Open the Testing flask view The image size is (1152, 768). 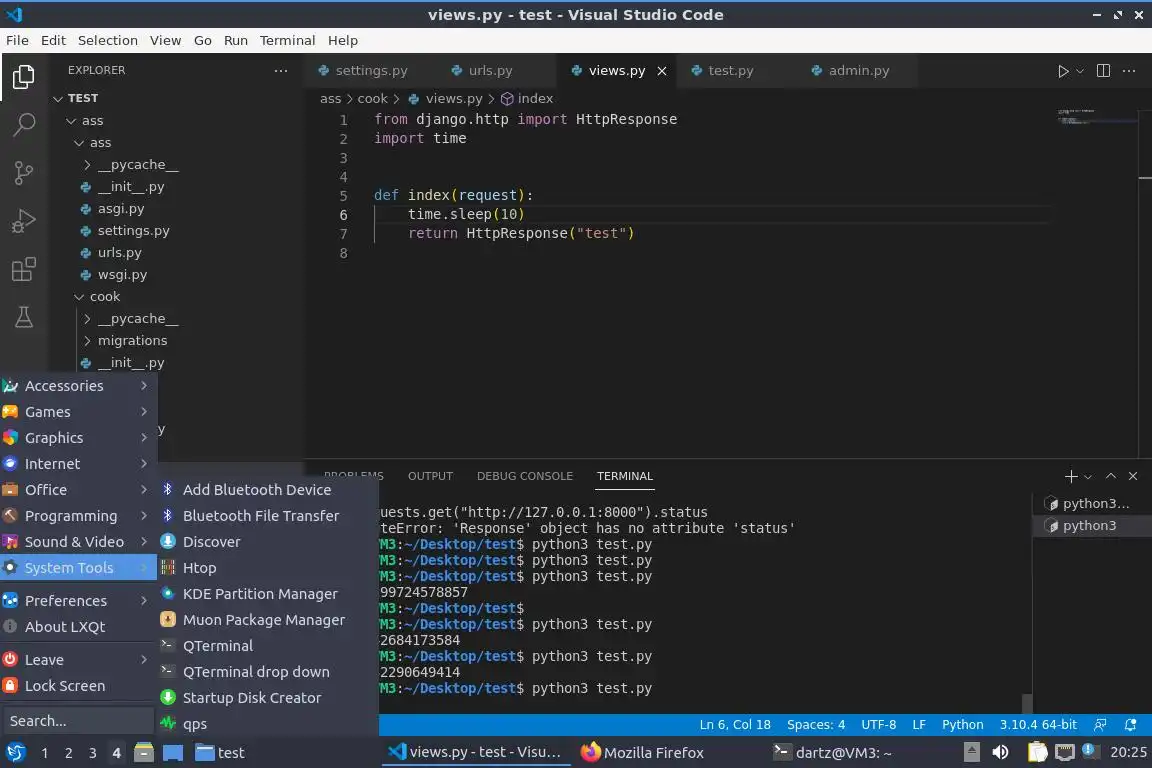point(24,317)
